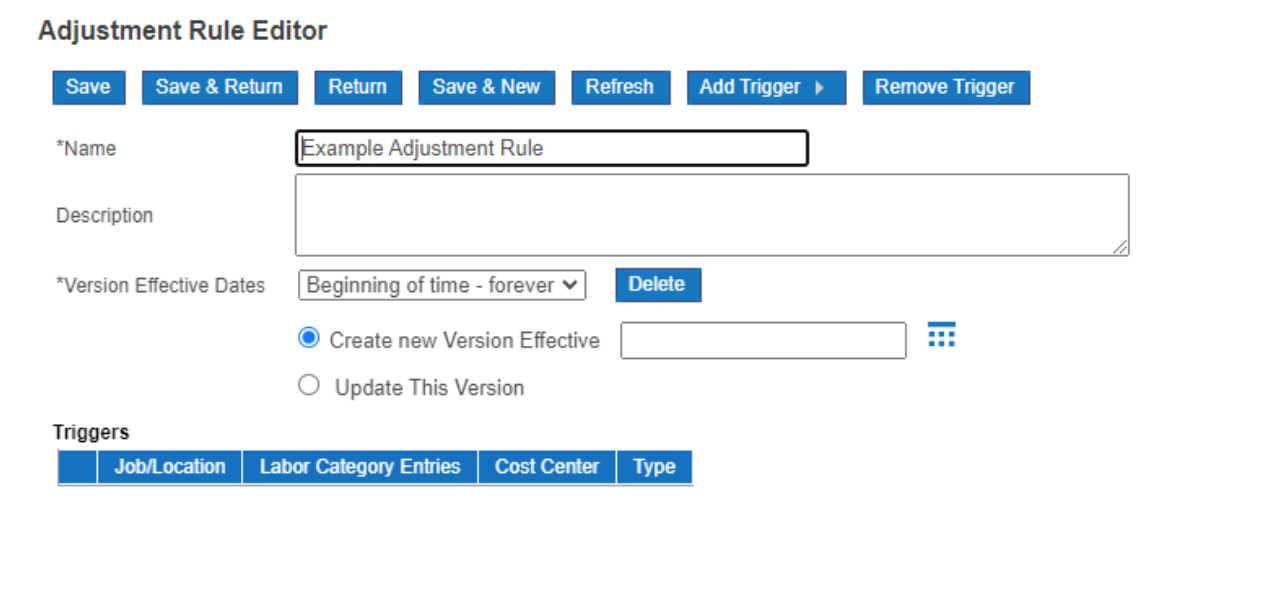Image resolution: width=1278 pixels, height=594 pixels.
Task: Open the calendar date picker
Action: point(941,334)
